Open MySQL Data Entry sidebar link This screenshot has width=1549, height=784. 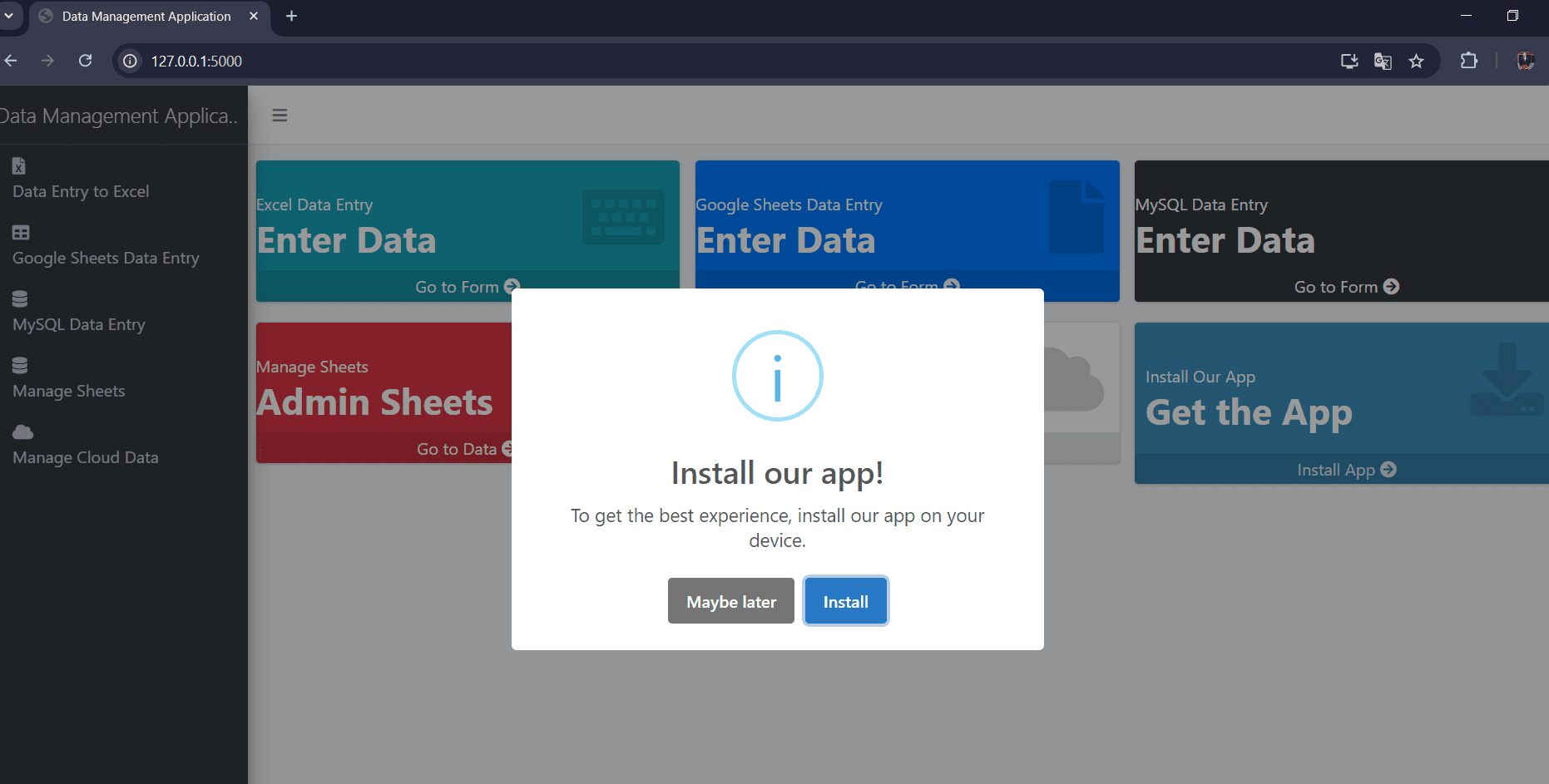point(79,324)
